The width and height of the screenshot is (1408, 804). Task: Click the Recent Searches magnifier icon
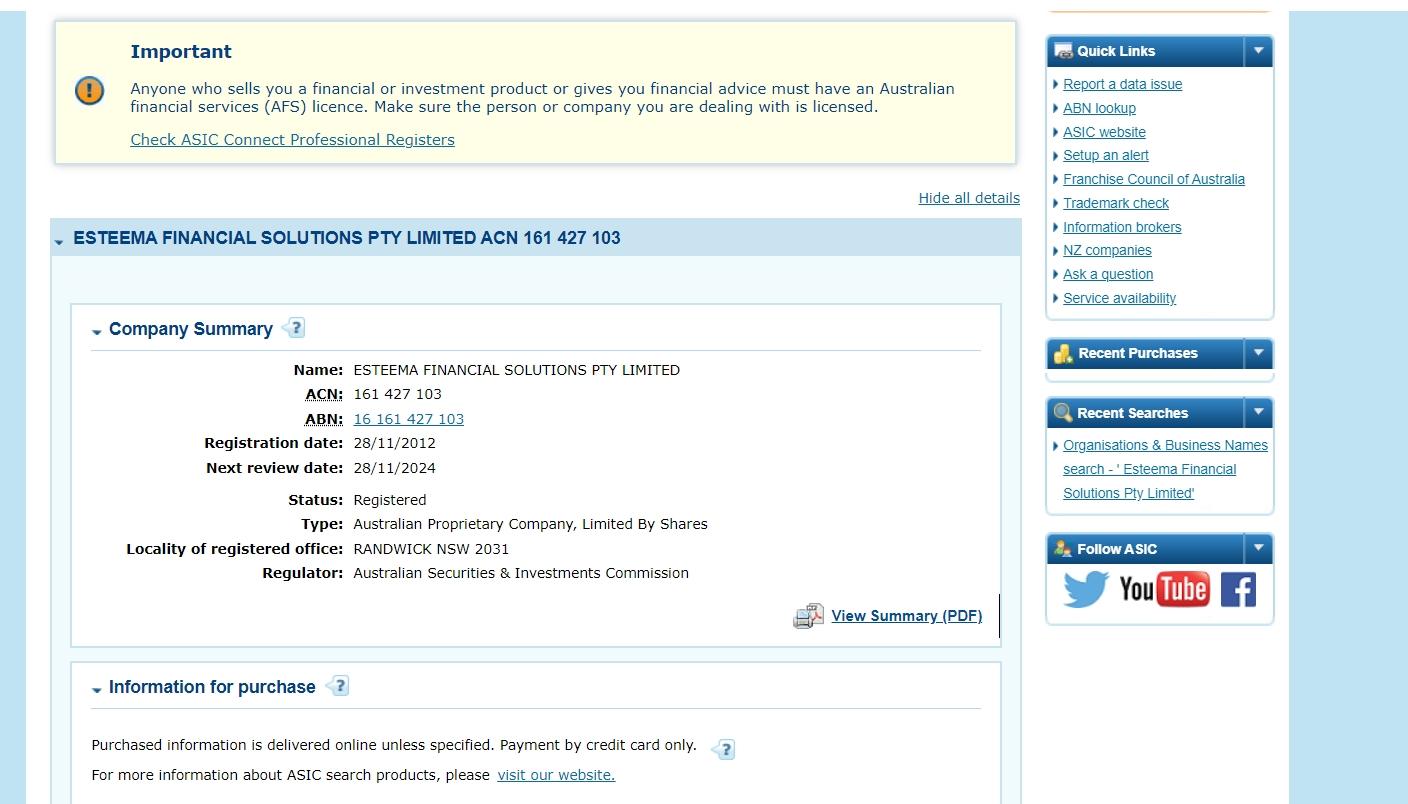(1063, 413)
